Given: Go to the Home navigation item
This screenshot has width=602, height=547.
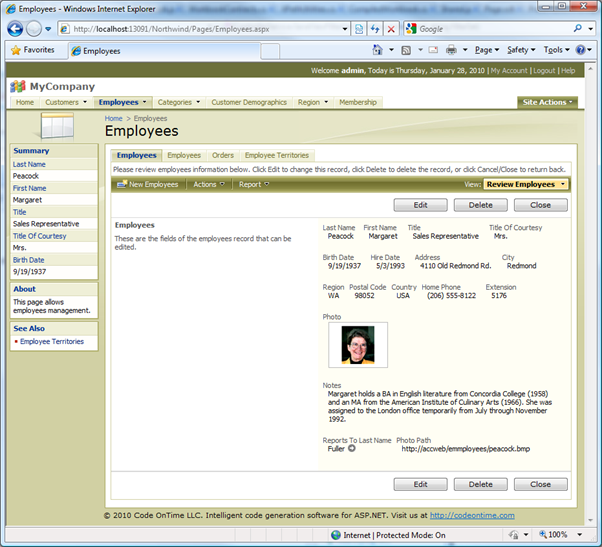Looking at the screenshot, I should coord(25,102).
